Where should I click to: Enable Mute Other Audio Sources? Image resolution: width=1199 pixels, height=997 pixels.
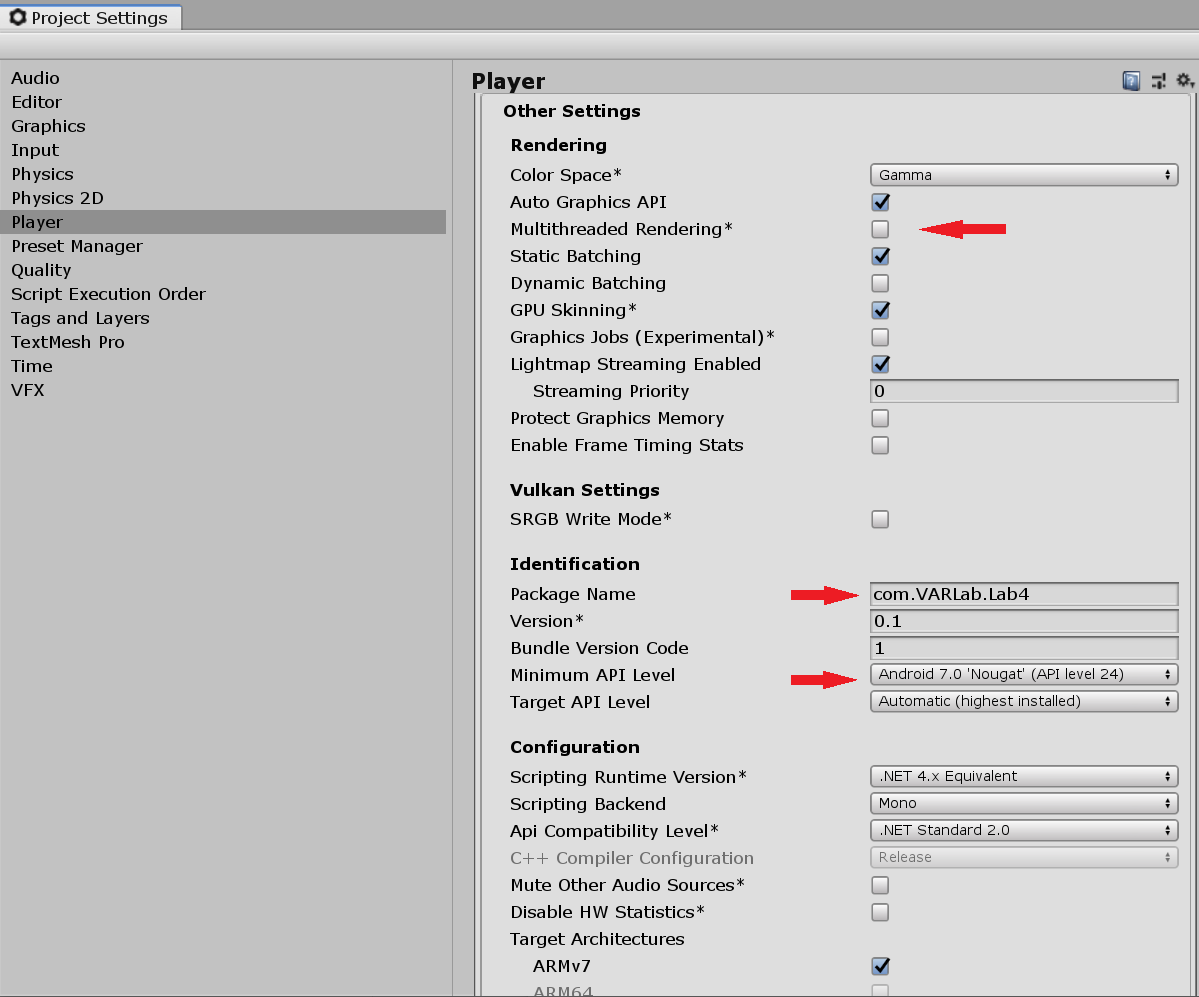(x=880, y=885)
